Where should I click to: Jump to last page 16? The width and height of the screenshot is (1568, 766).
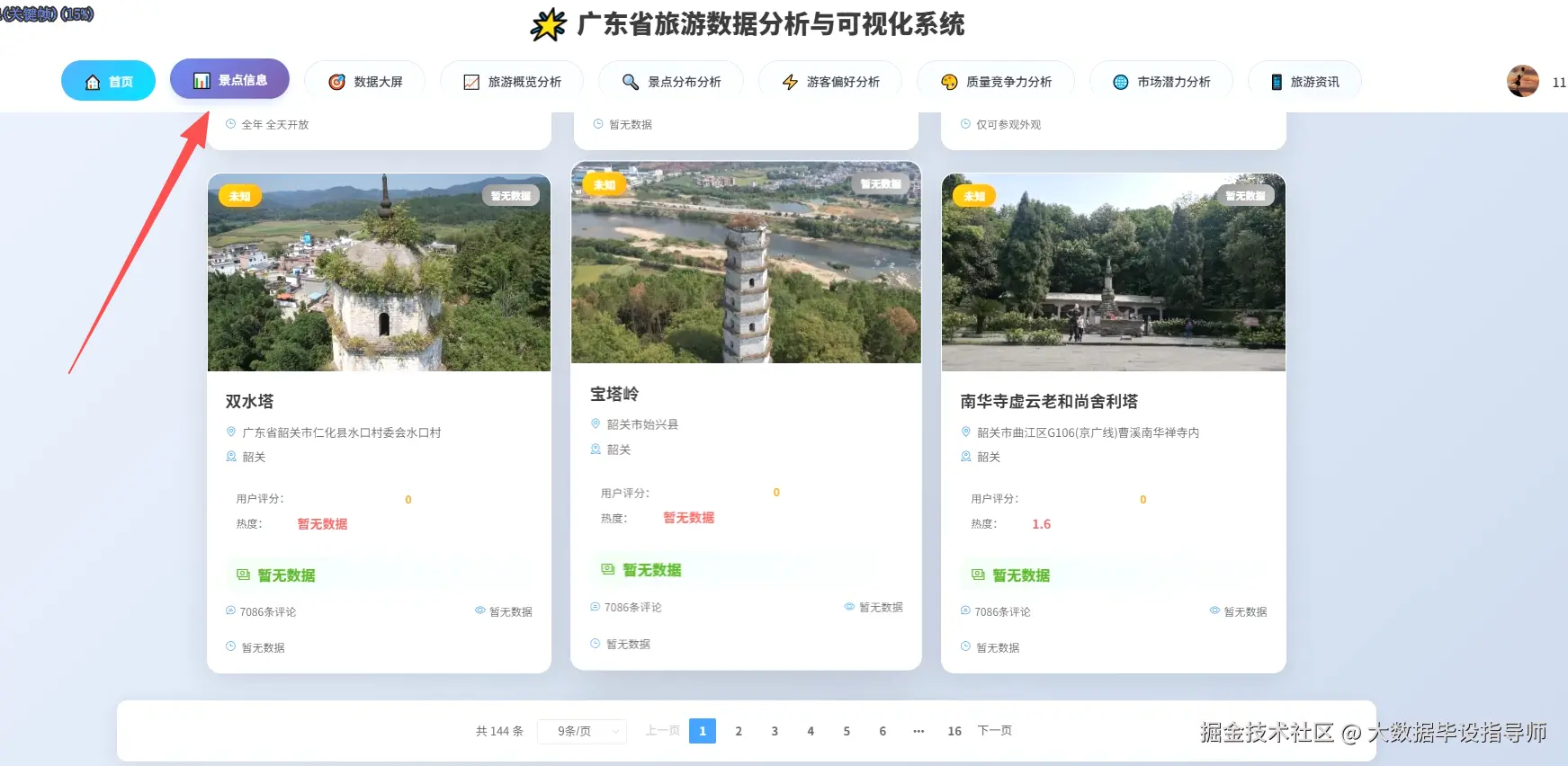tap(954, 731)
